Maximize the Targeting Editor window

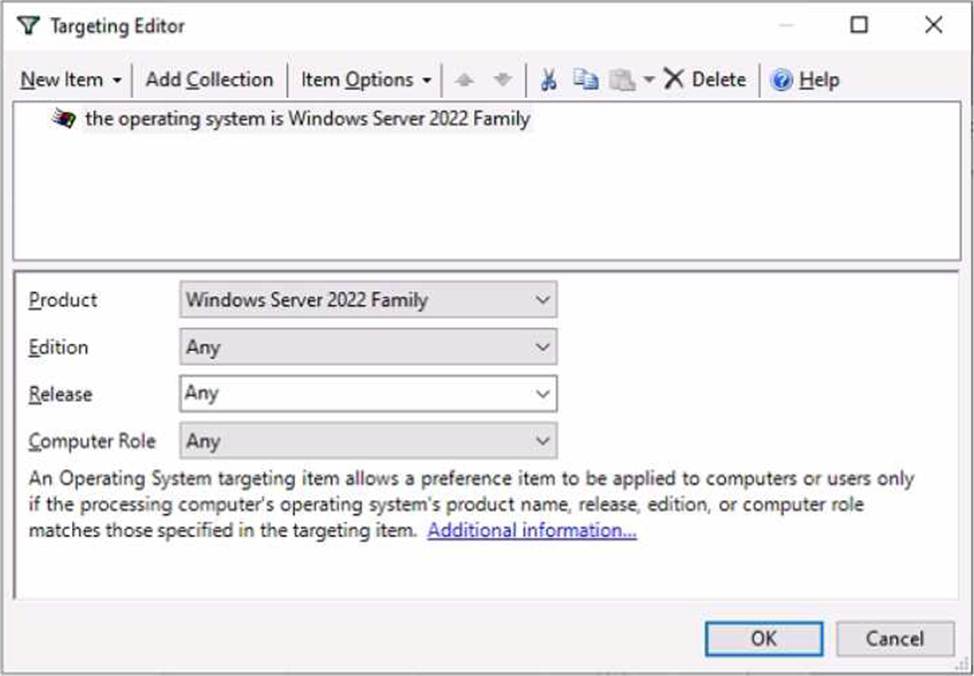[x=859, y=25]
